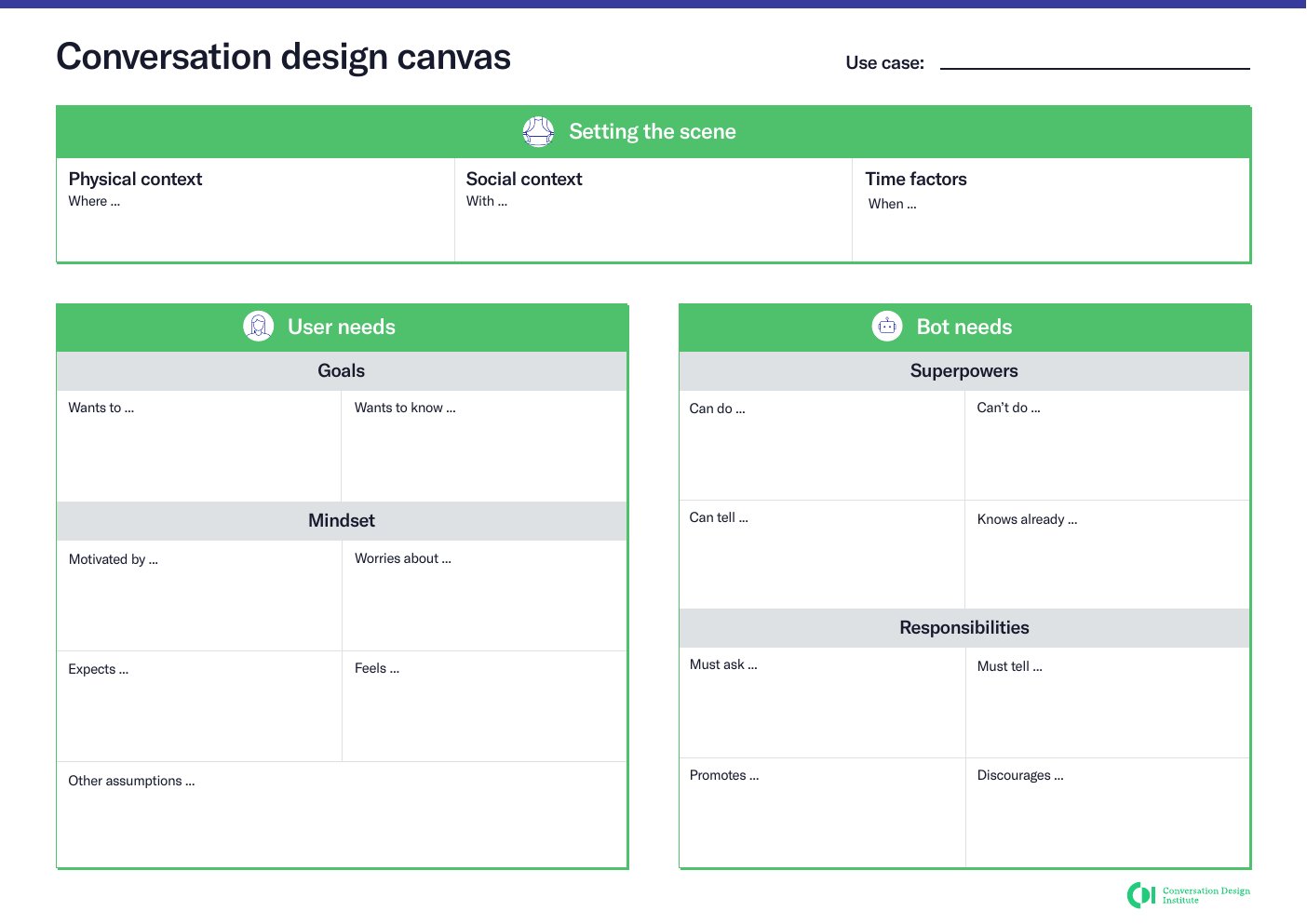This screenshot has width=1307, height=924.
Task: Click the Time factors heading
Action: click(x=916, y=179)
